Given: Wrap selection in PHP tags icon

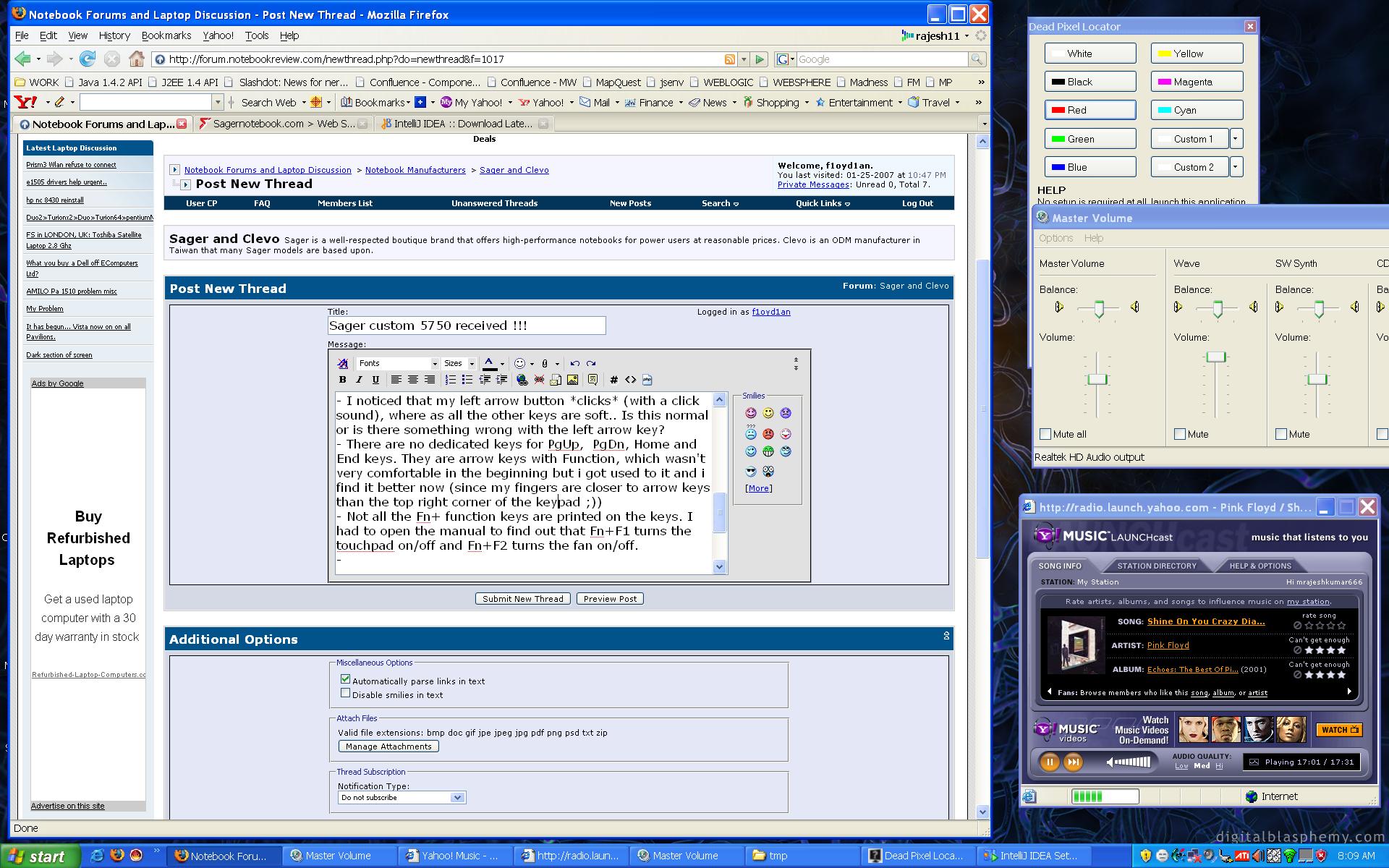Looking at the screenshot, I should point(647,380).
